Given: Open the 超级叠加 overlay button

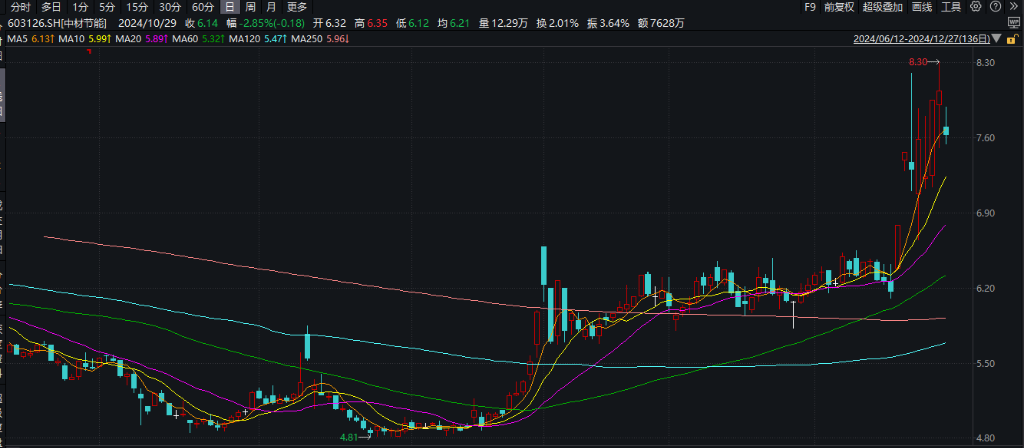Looking at the screenshot, I should tap(882, 7).
